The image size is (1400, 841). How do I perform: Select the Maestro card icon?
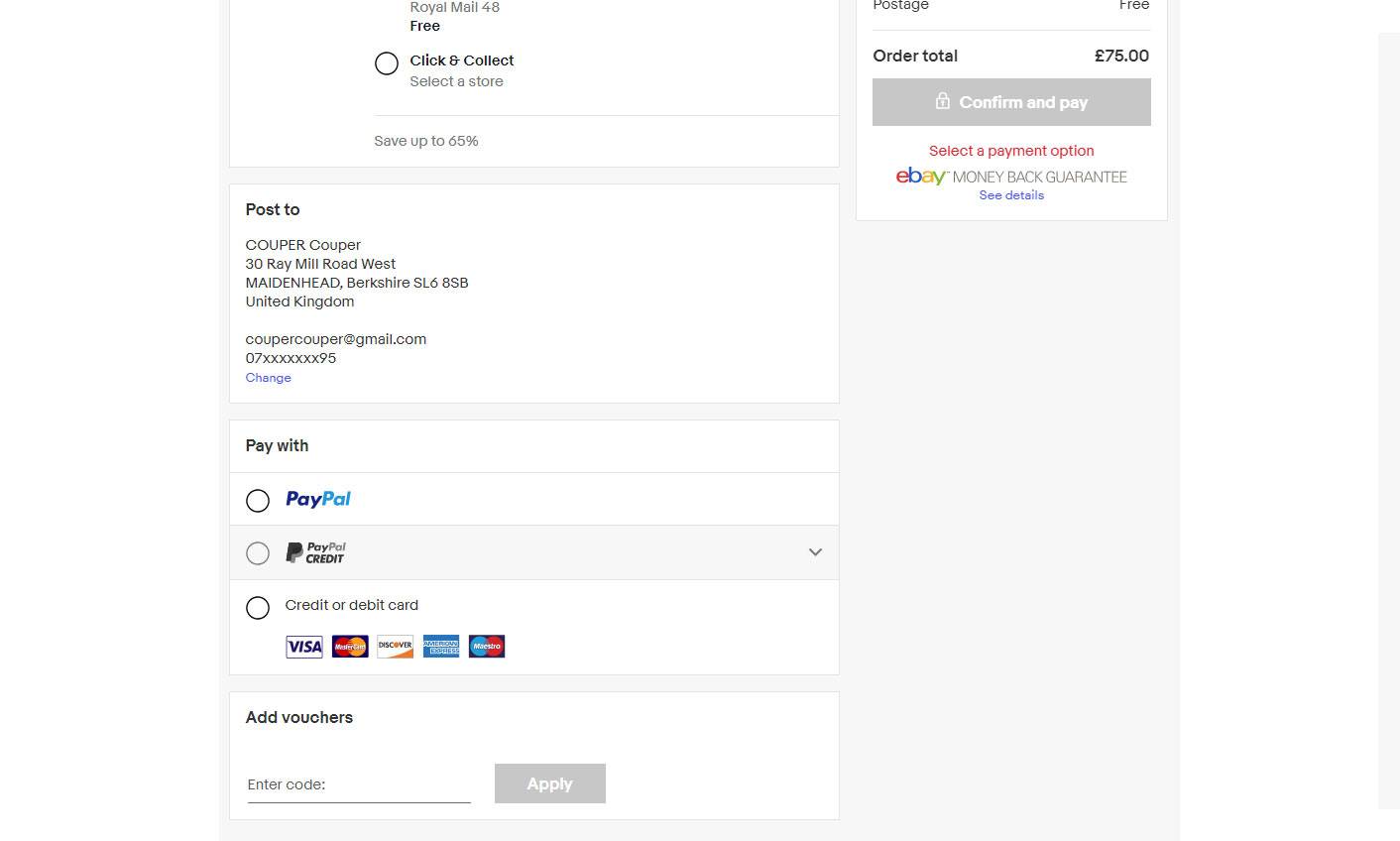coord(486,646)
